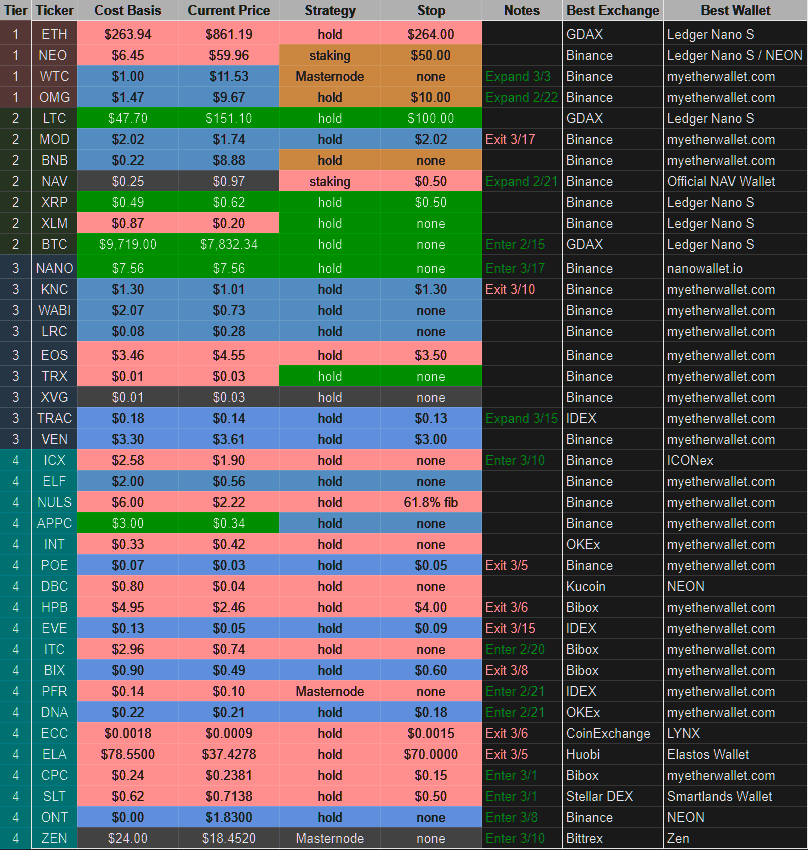The image size is (808, 850).
Task: Select LRC current price $0.28
Action: 229,331
